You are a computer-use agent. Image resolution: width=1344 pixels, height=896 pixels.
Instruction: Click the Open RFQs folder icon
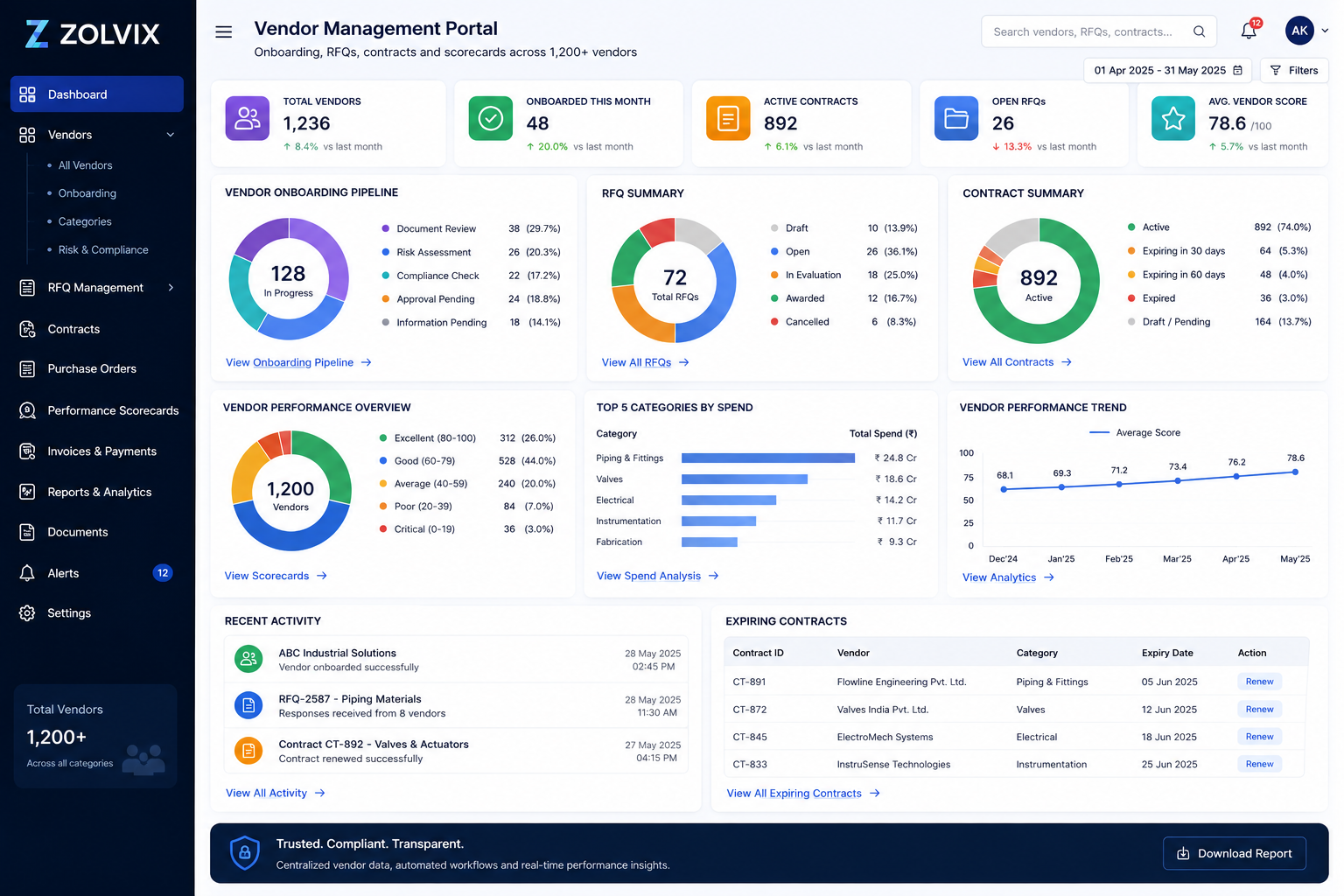956,118
